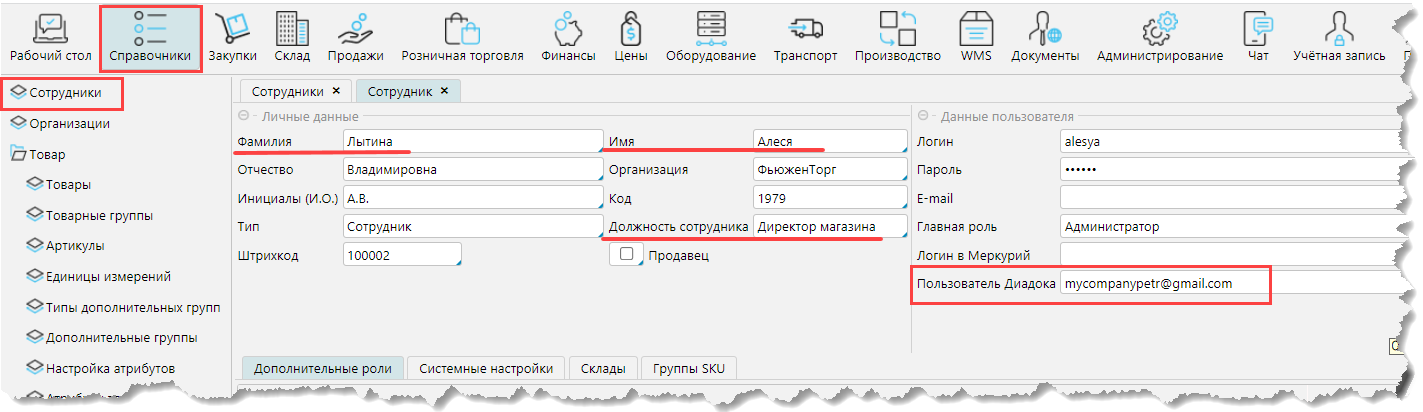Image resolution: width=1423 pixels, height=412 pixels.
Task: Close the Сотрудник tab
Action: [443, 91]
